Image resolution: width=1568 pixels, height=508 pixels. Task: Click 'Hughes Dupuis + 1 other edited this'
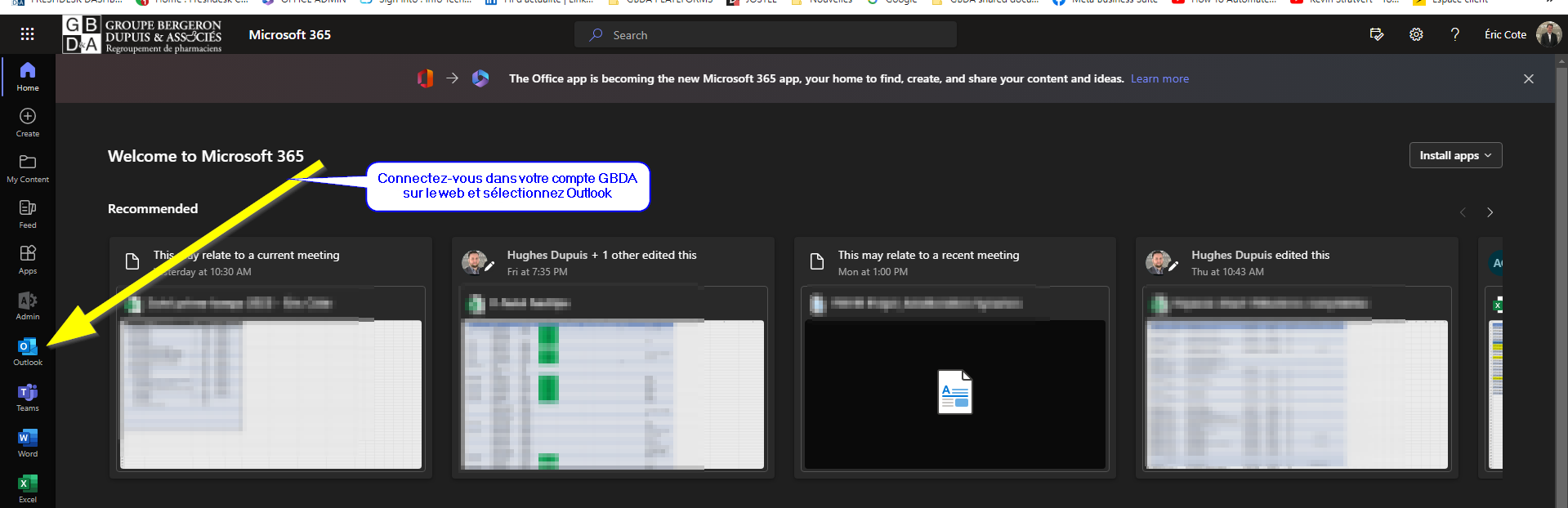pos(601,255)
